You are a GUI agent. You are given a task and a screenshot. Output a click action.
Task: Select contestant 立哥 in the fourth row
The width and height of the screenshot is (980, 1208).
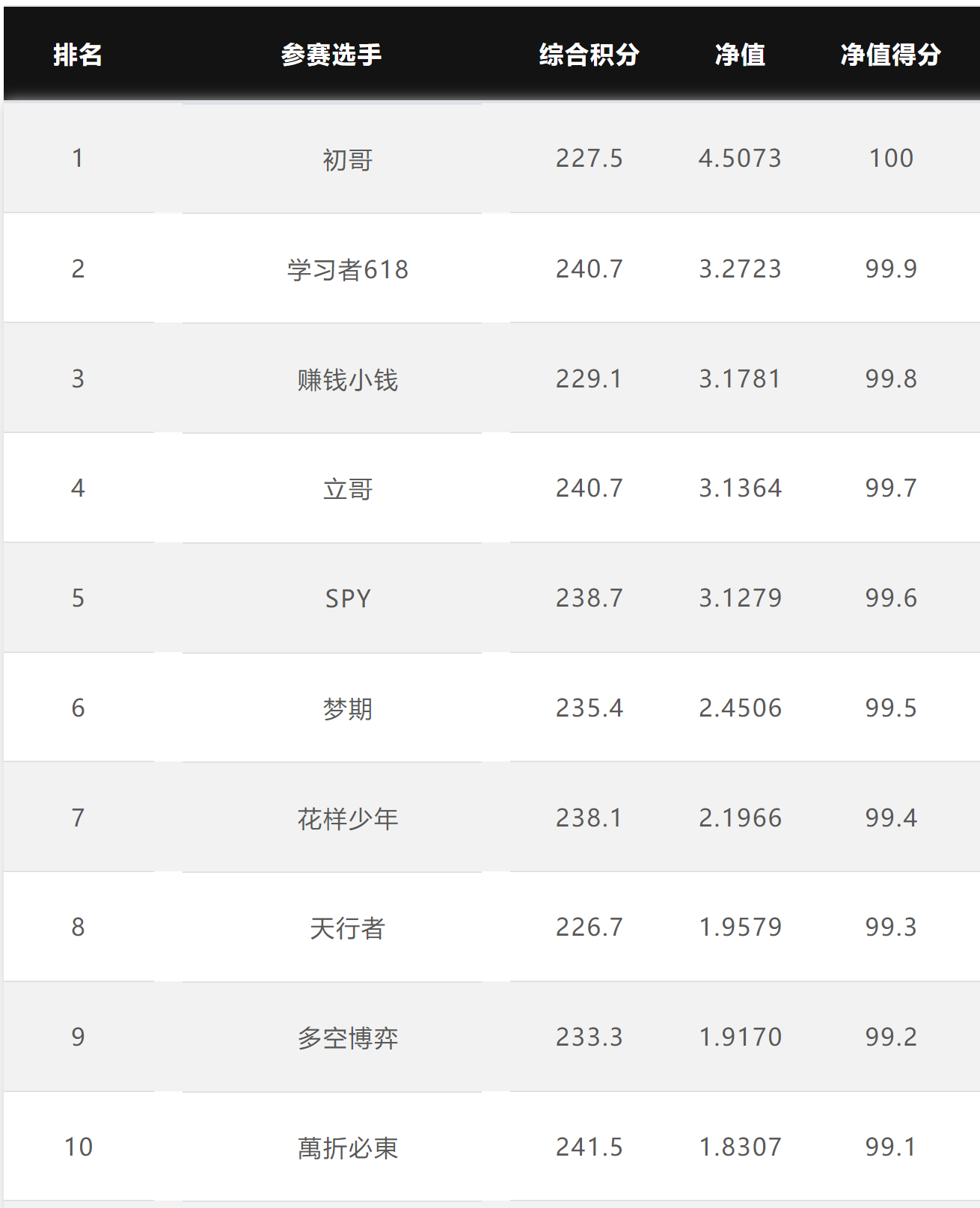point(347,489)
